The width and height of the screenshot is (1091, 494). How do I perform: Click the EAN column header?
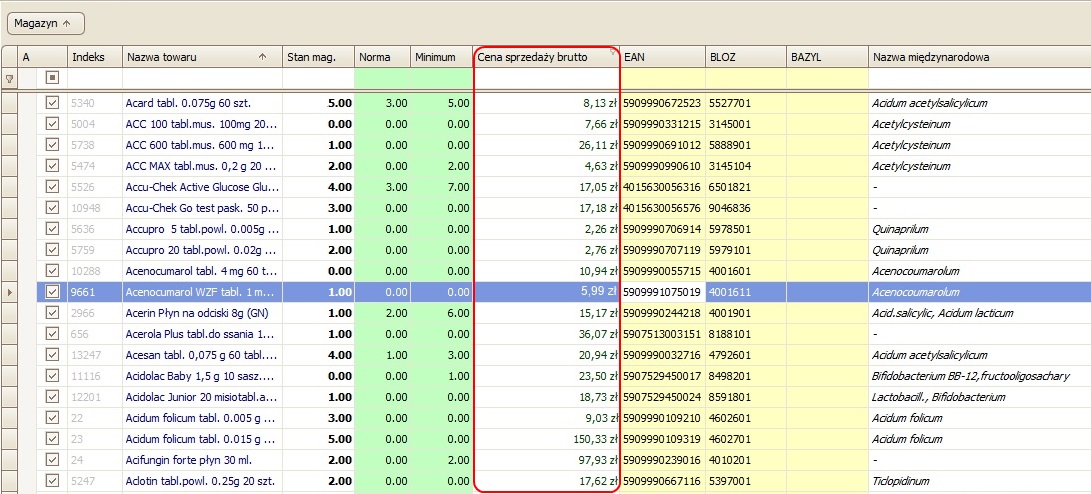[661, 58]
